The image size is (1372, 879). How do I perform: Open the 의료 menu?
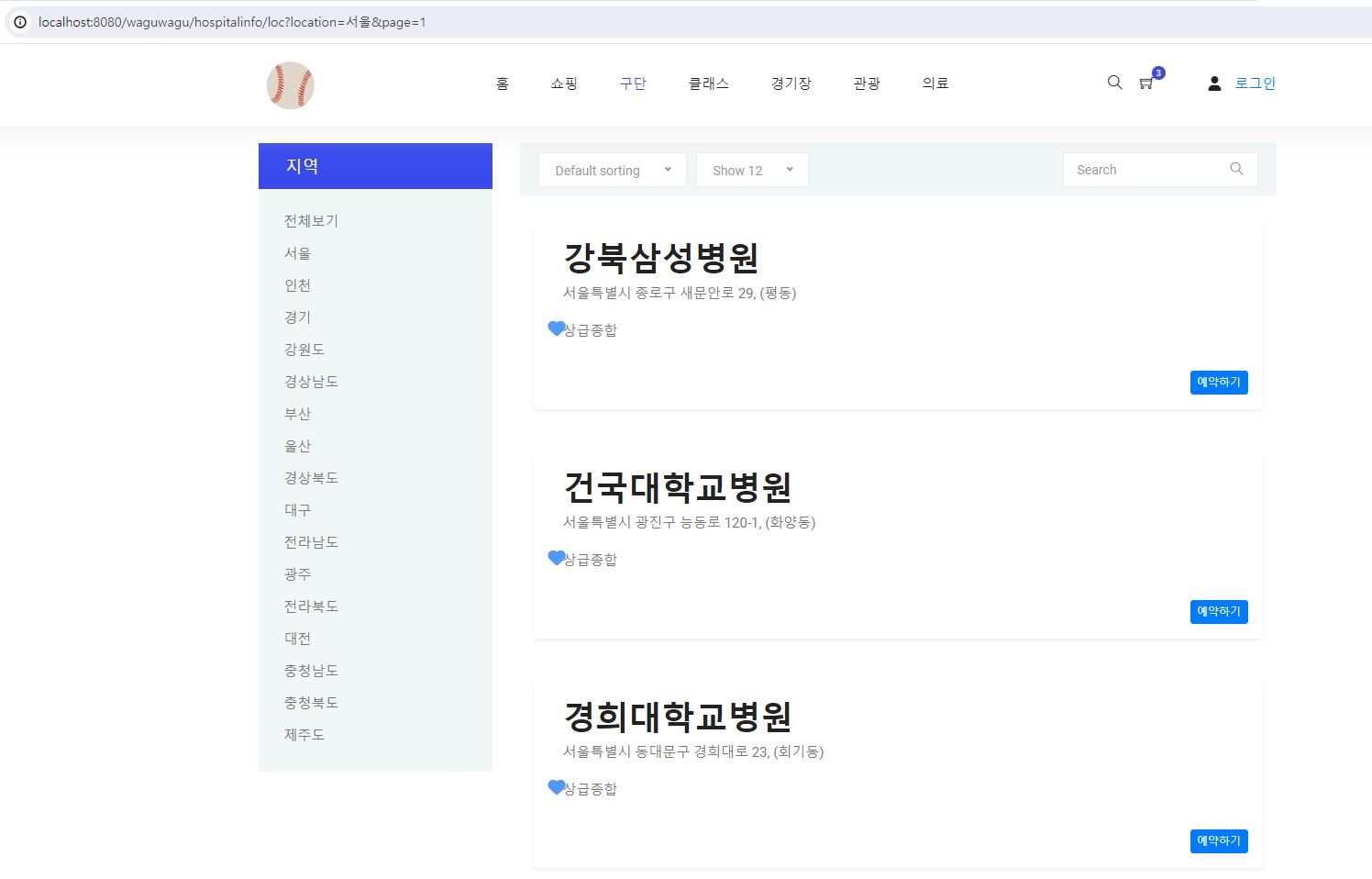tap(935, 83)
